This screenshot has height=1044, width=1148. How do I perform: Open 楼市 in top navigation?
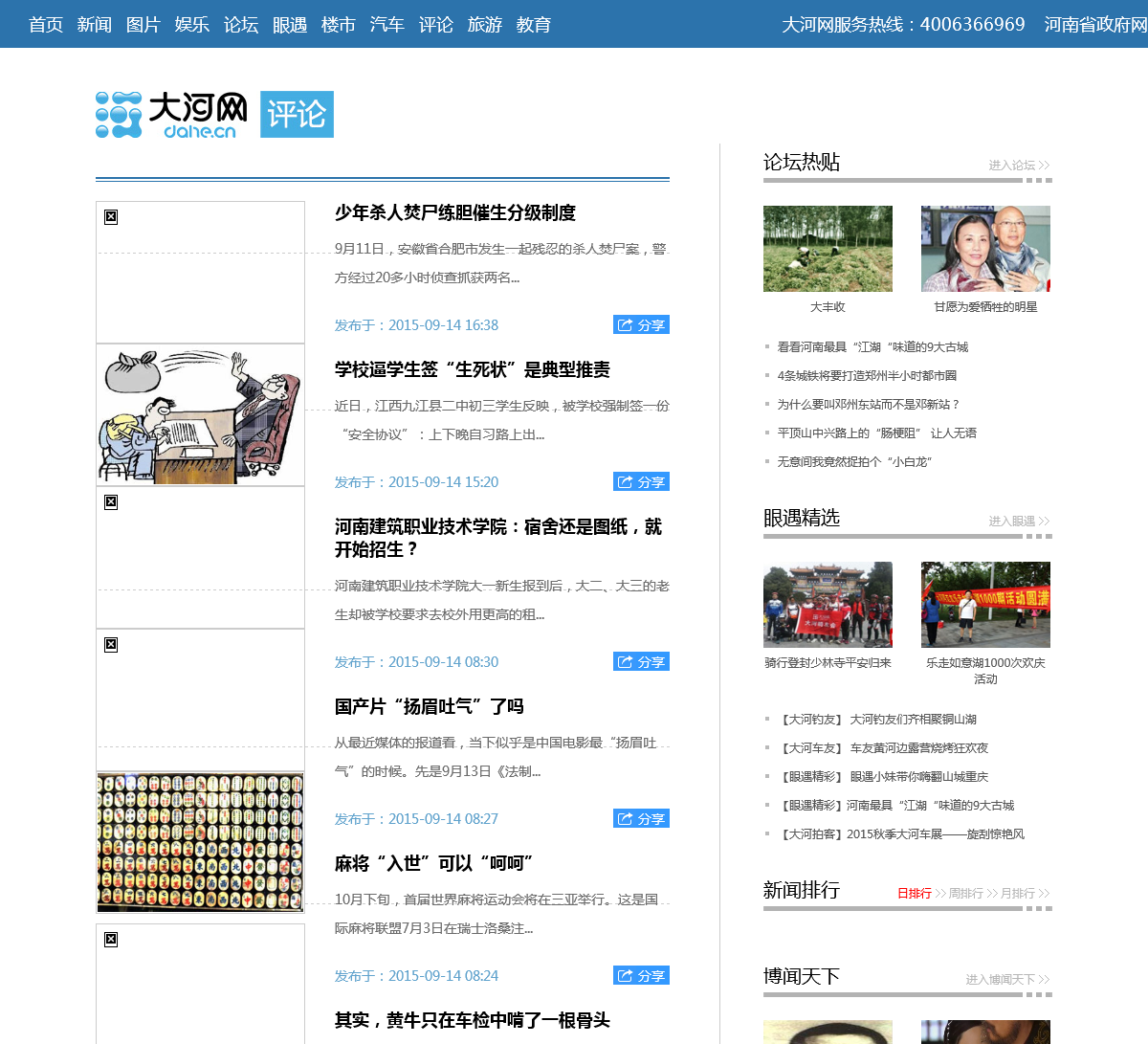point(339,25)
